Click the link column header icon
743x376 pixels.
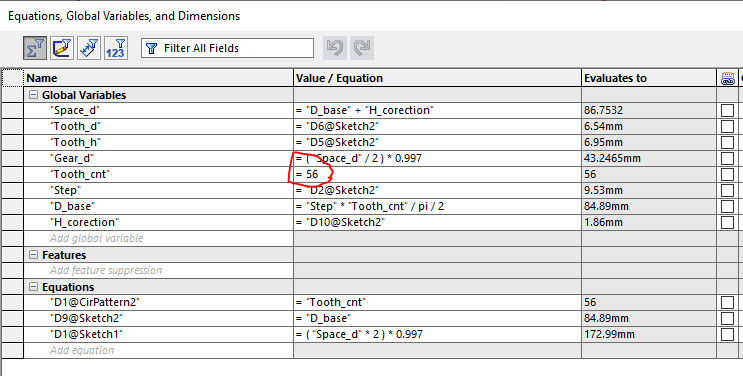727,78
